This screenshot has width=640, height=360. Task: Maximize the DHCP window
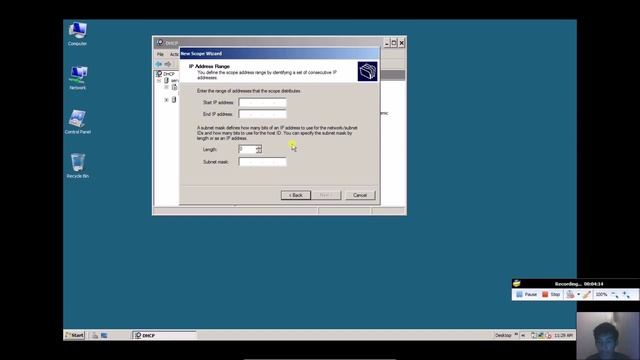tap(394, 43)
